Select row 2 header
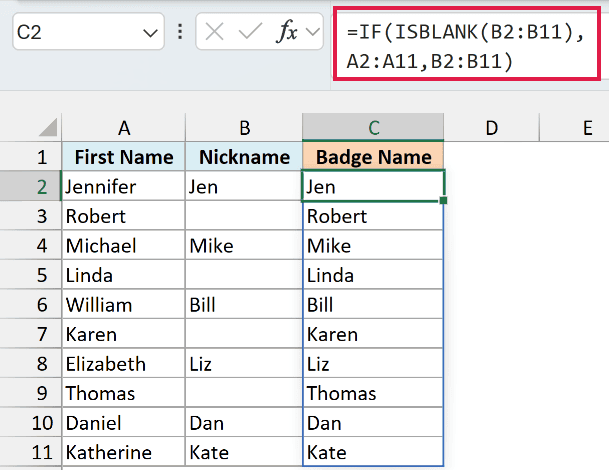Viewport: 609px width, 470px height. click(x=31, y=186)
